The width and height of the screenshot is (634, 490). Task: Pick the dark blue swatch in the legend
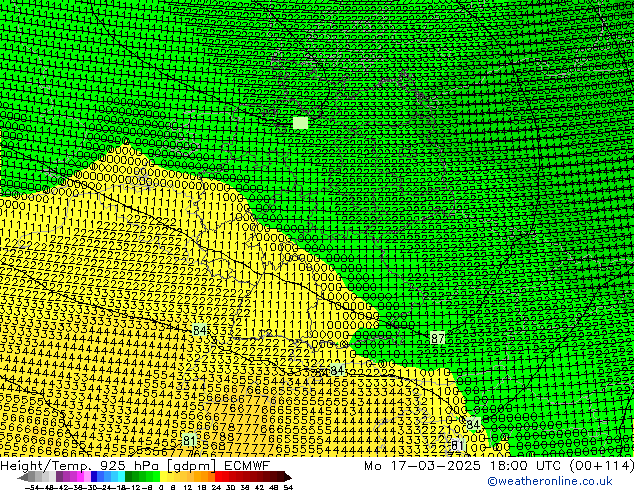[96, 477]
